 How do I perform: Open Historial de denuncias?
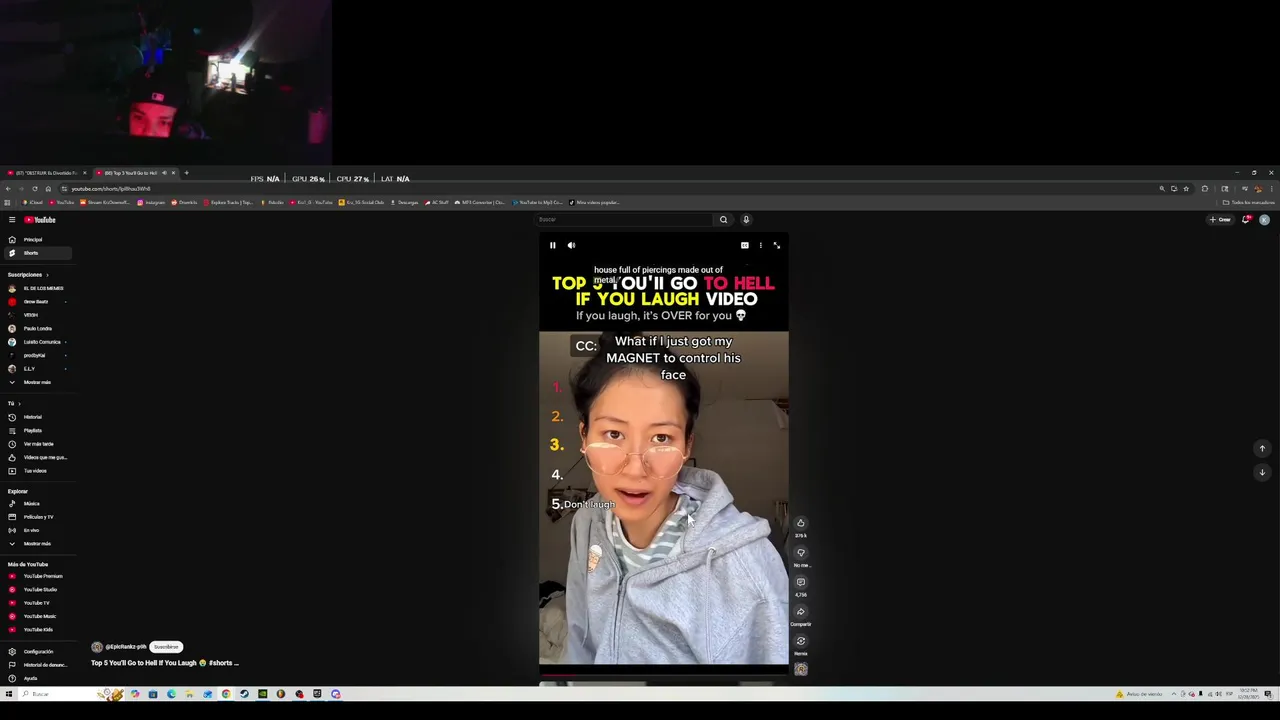tap(38, 665)
